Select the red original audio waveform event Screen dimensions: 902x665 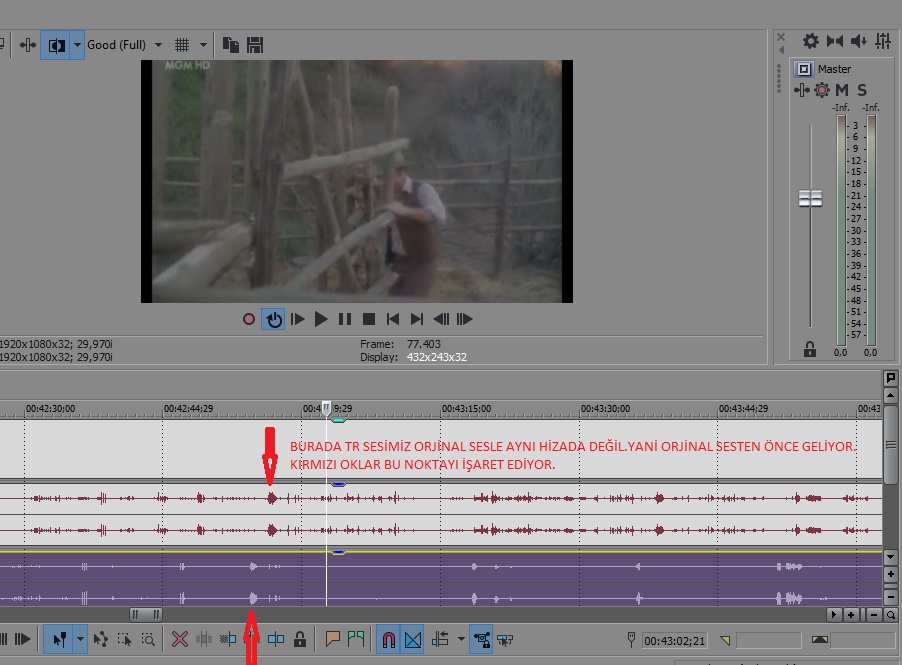click(x=441, y=514)
